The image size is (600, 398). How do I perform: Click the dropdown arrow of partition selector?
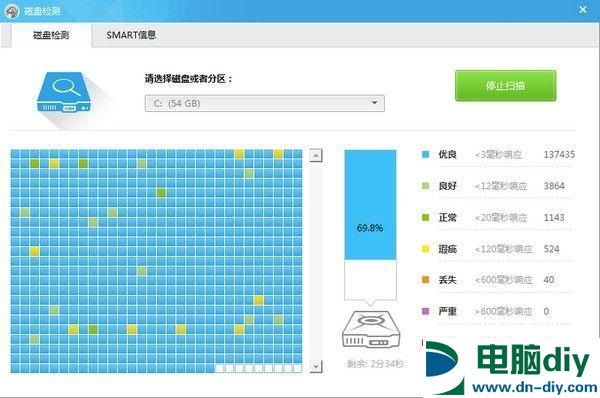tap(375, 103)
